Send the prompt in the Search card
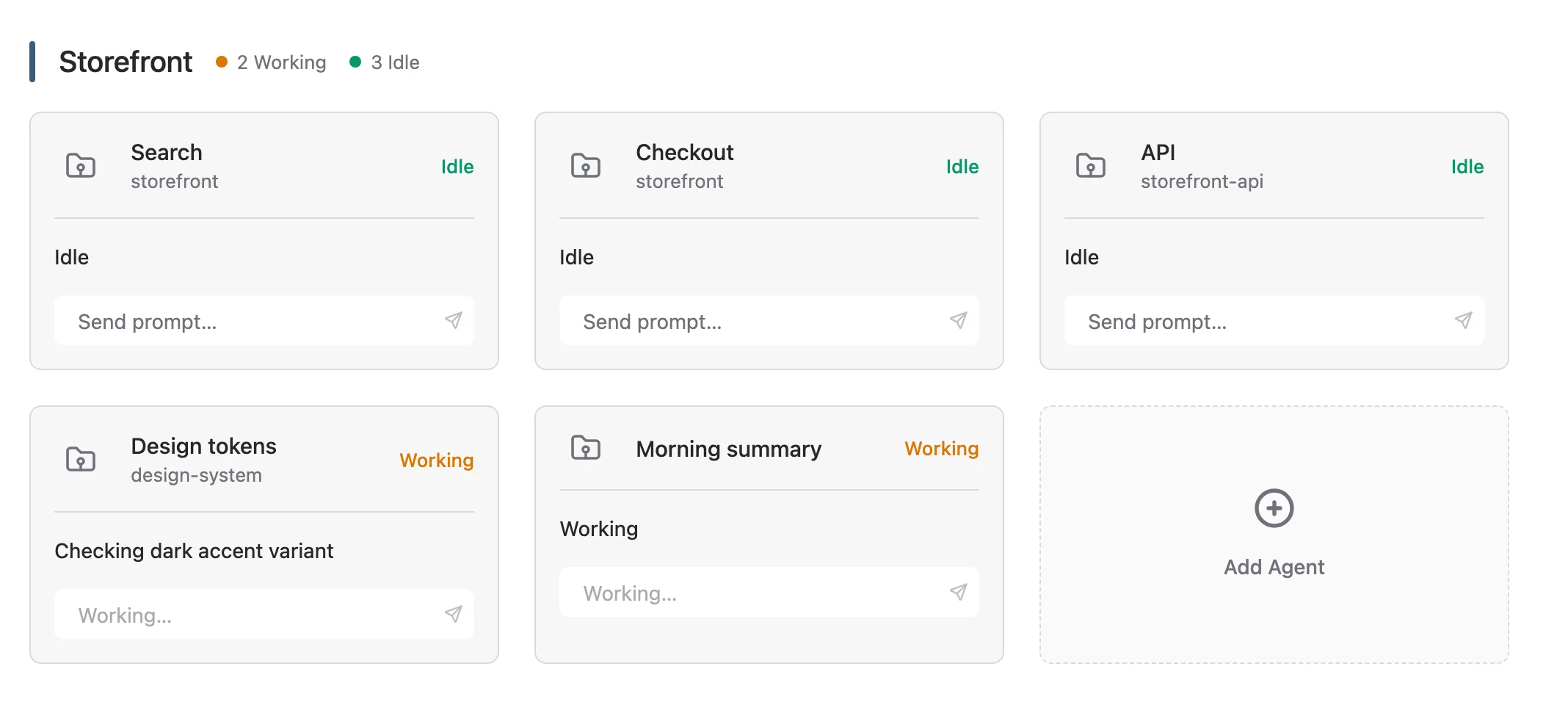 pos(454,320)
